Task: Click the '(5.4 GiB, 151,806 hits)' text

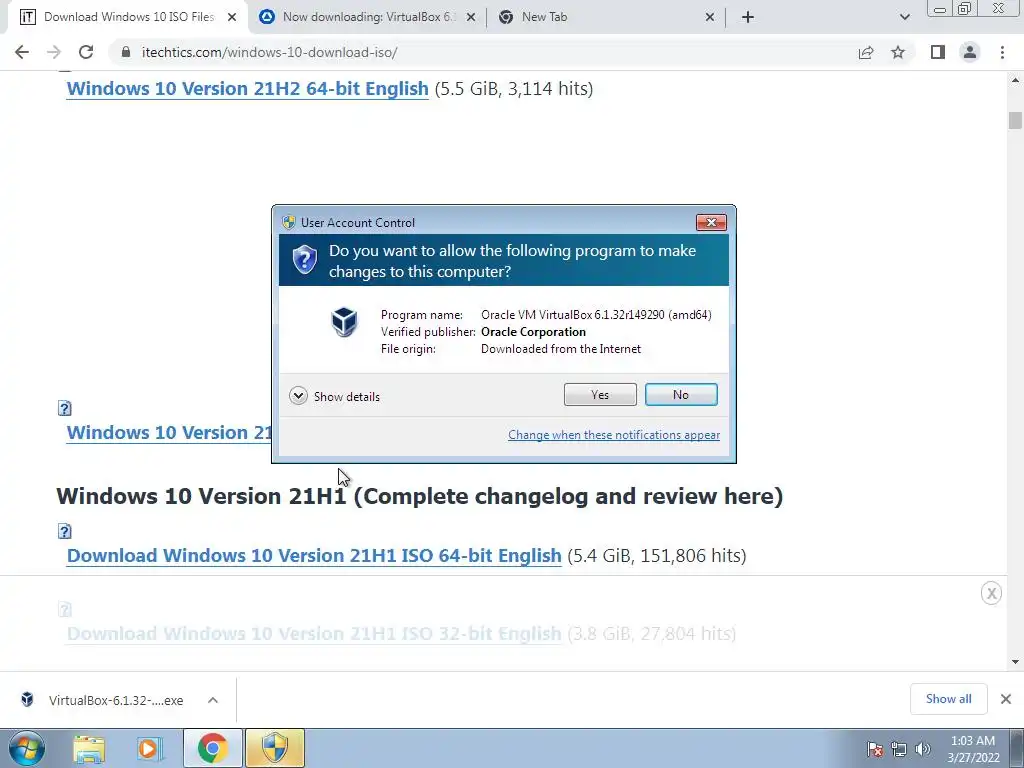Action: 656,555
